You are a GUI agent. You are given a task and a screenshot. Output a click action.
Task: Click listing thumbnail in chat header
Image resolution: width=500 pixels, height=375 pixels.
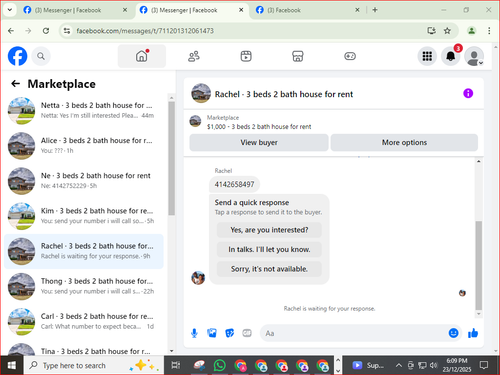point(201,93)
